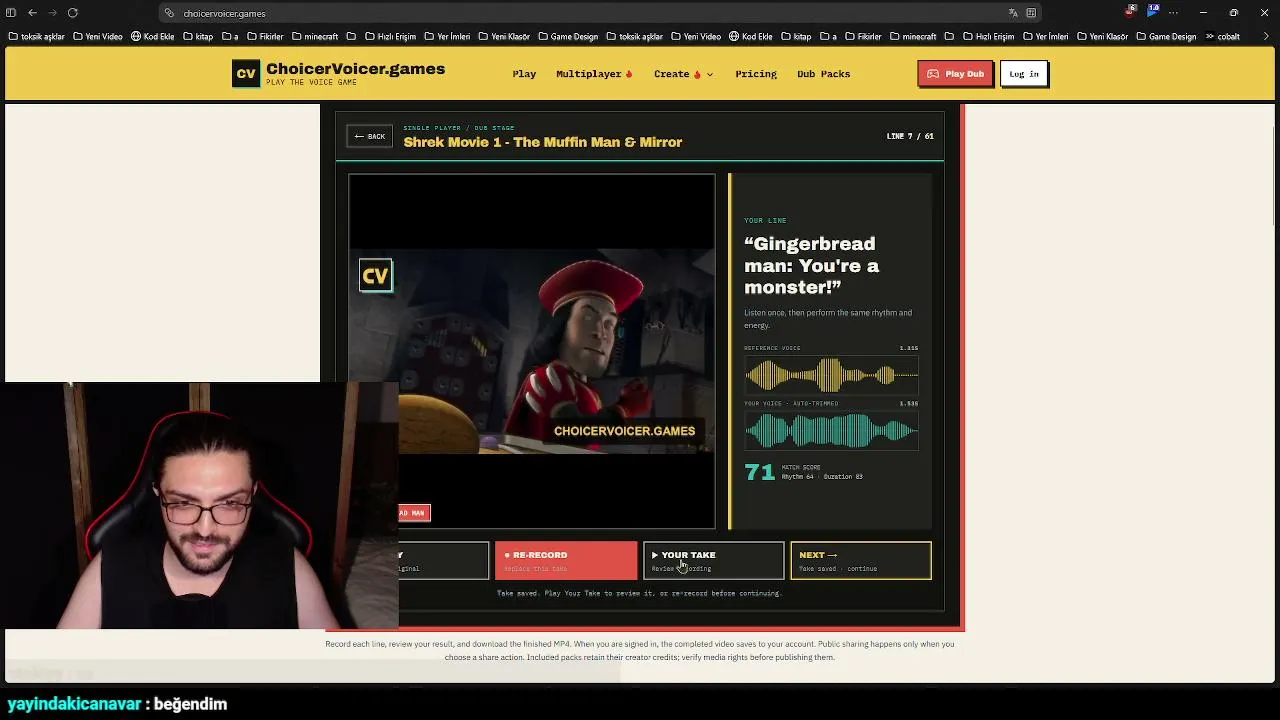Click the match score "71"
The height and width of the screenshot is (720, 1280).
(x=760, y=472)
